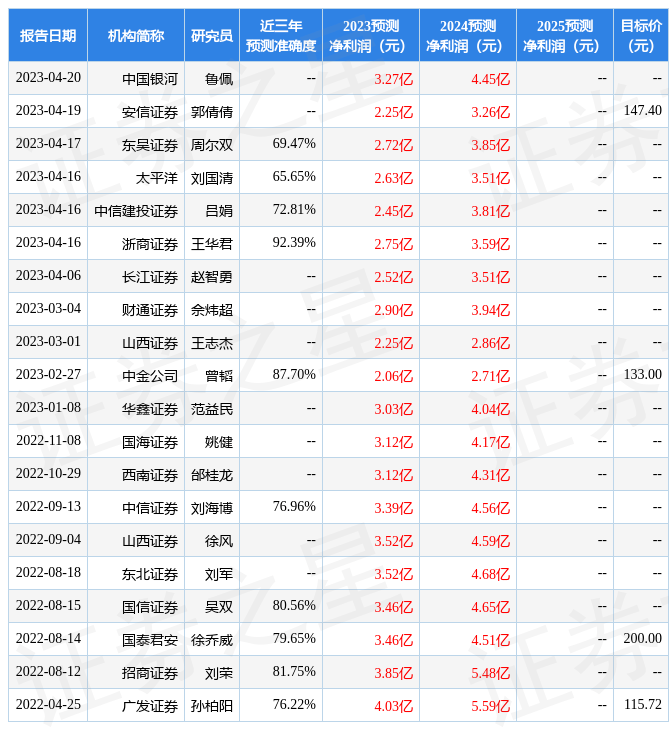Click researcher name 鲁佩
669x730 pixels.
coord(219,79)
